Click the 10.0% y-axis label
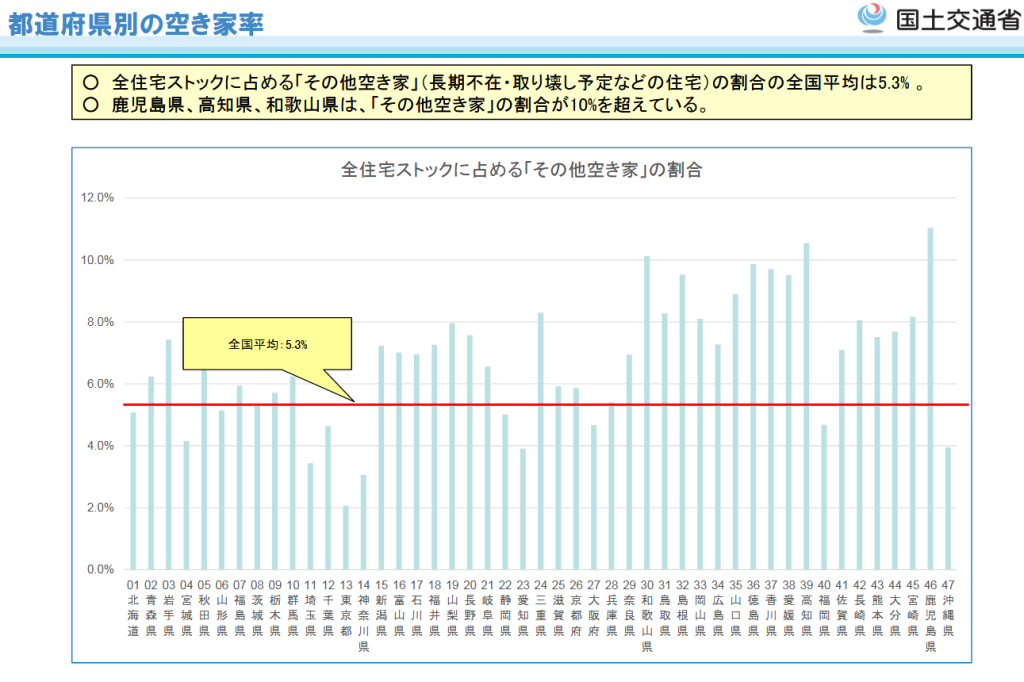Screen dimensions: 1024x682 point(97,260)
